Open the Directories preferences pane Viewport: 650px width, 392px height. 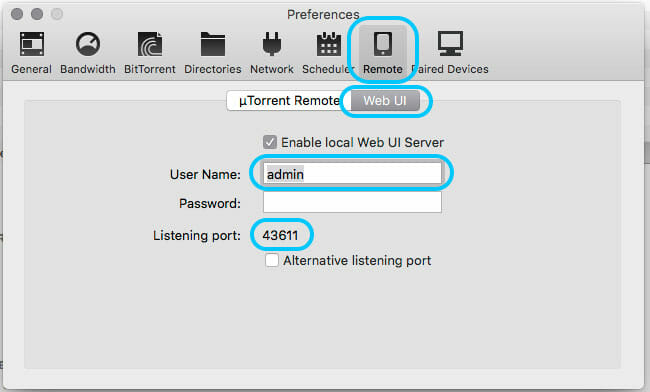[213, 53]
